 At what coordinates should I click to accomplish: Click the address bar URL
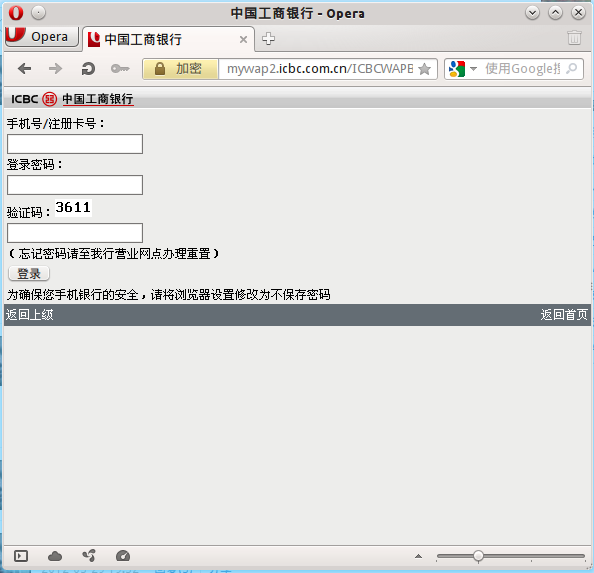320,69
